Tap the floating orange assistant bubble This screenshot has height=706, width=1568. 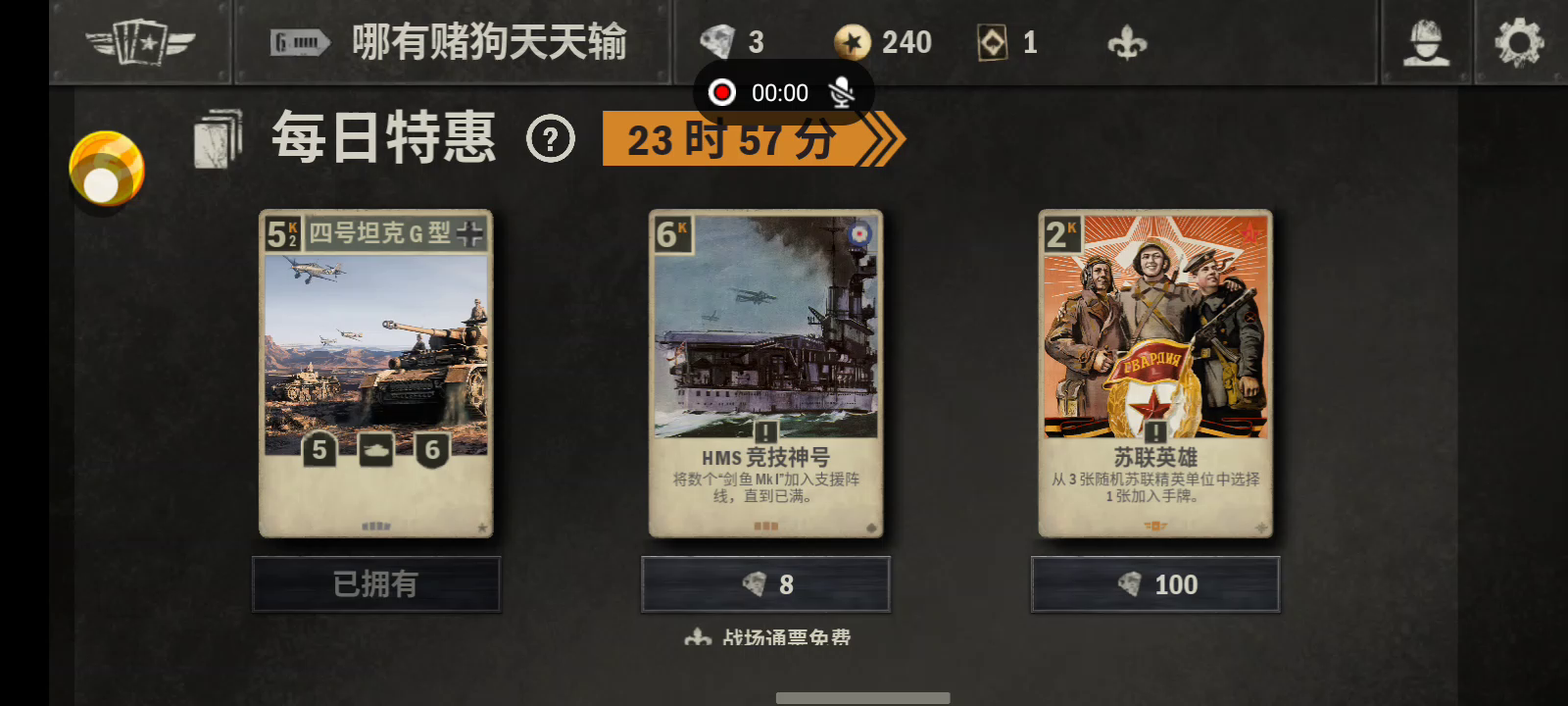(106, 169)
